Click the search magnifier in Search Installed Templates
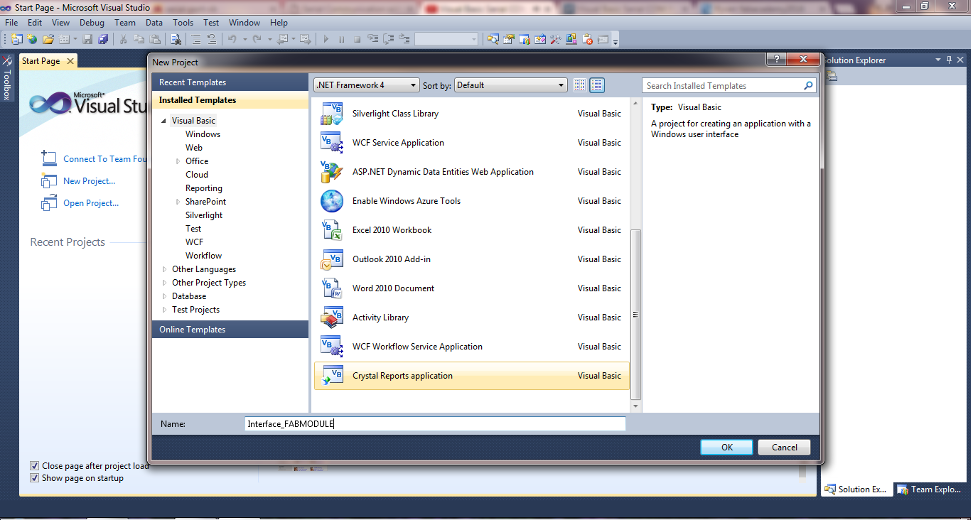The image size is (973, 520). pos(808,86)
